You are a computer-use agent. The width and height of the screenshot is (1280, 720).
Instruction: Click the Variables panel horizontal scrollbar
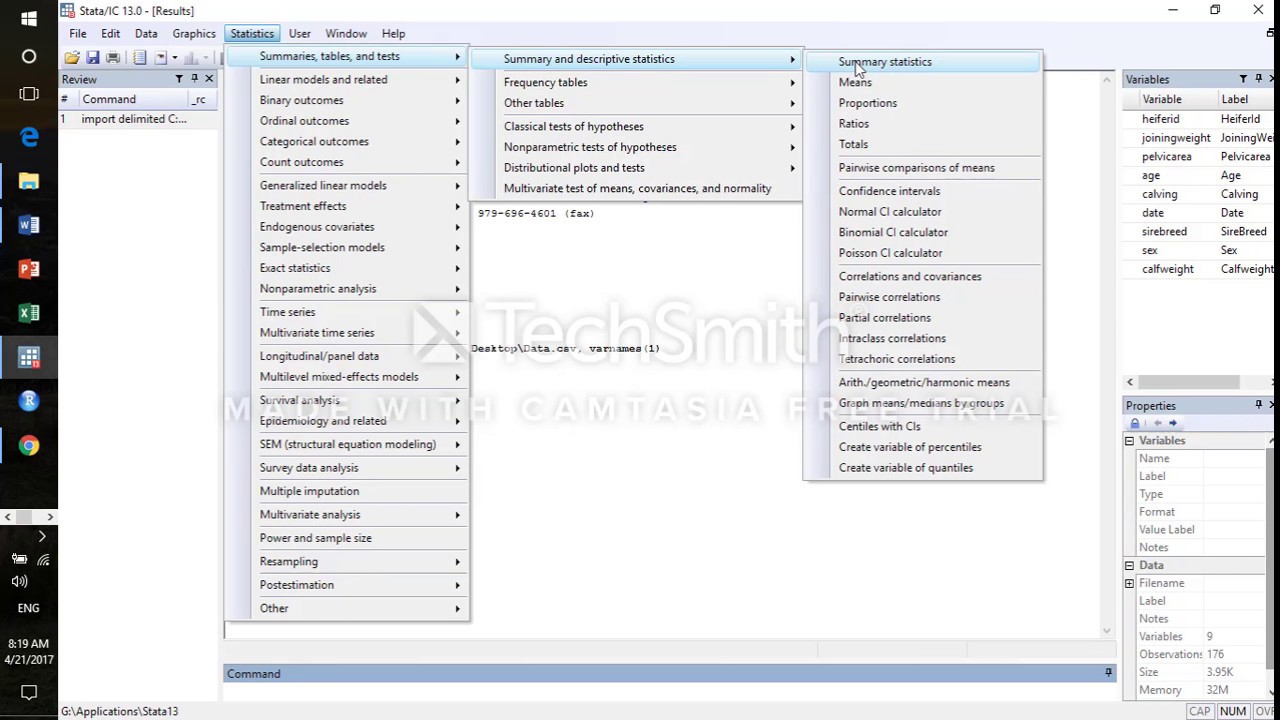[1200, 382]
